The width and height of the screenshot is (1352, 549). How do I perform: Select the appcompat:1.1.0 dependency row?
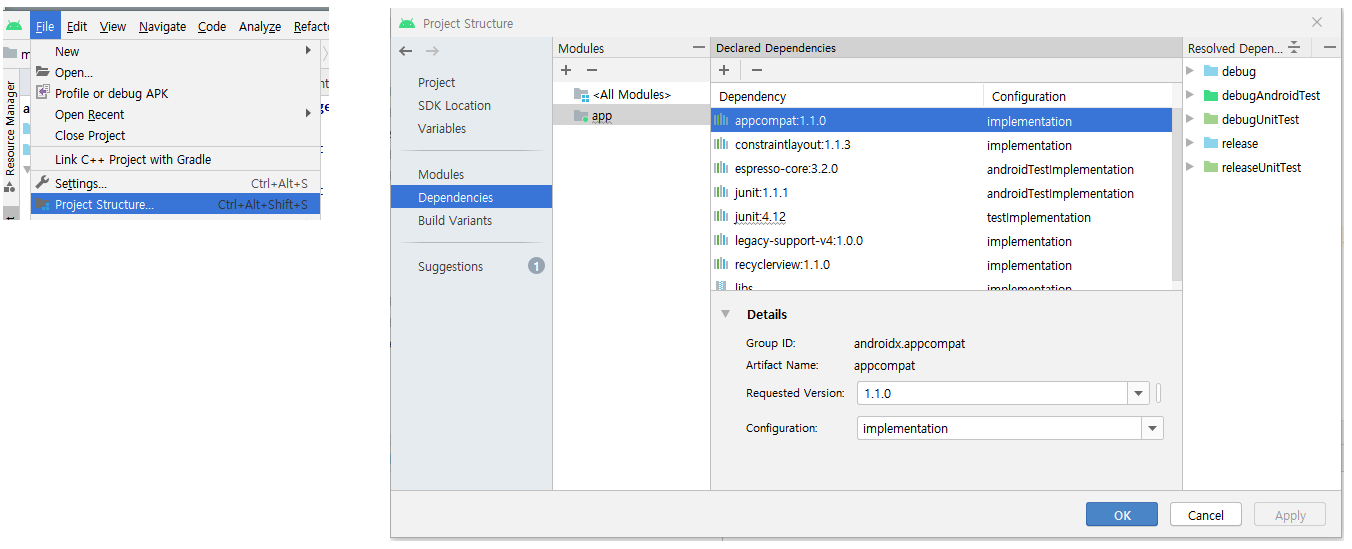941,121
